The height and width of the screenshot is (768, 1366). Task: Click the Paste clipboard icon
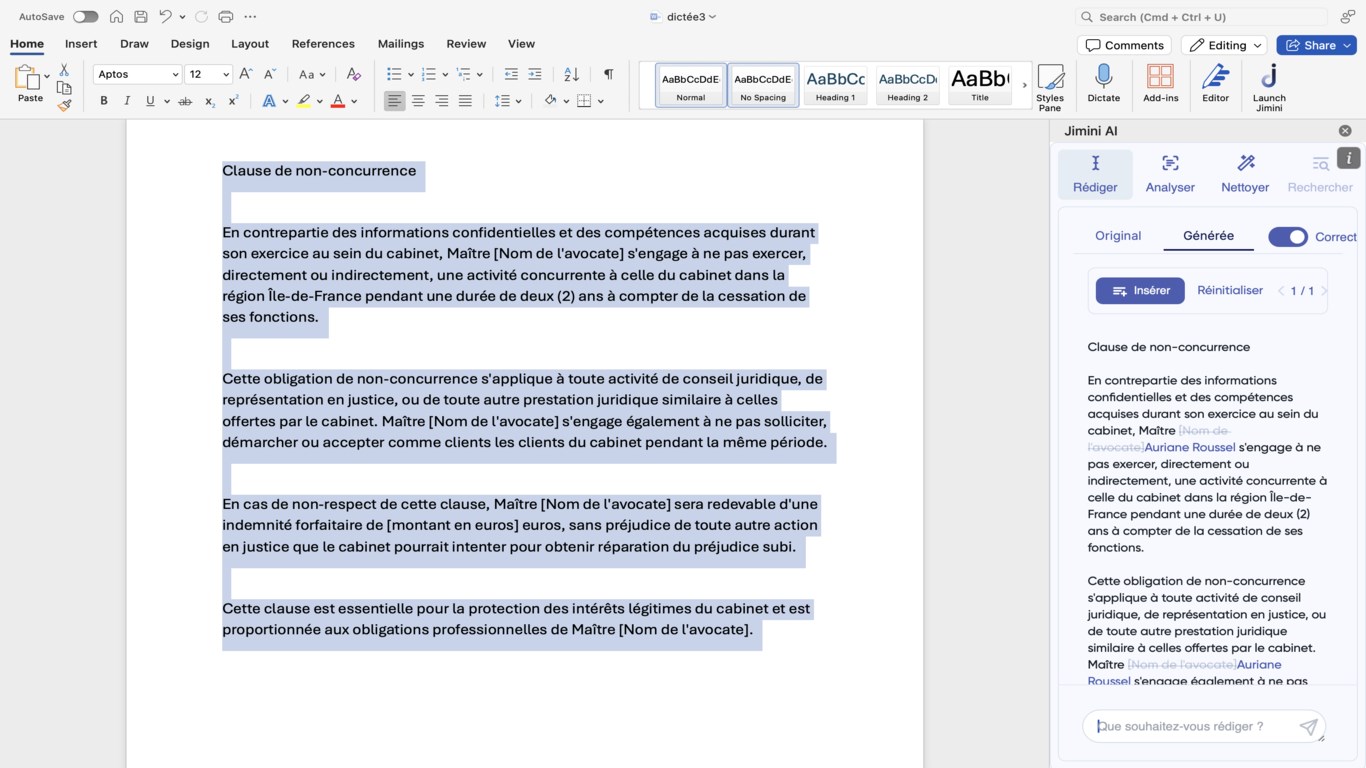point(26,77)
